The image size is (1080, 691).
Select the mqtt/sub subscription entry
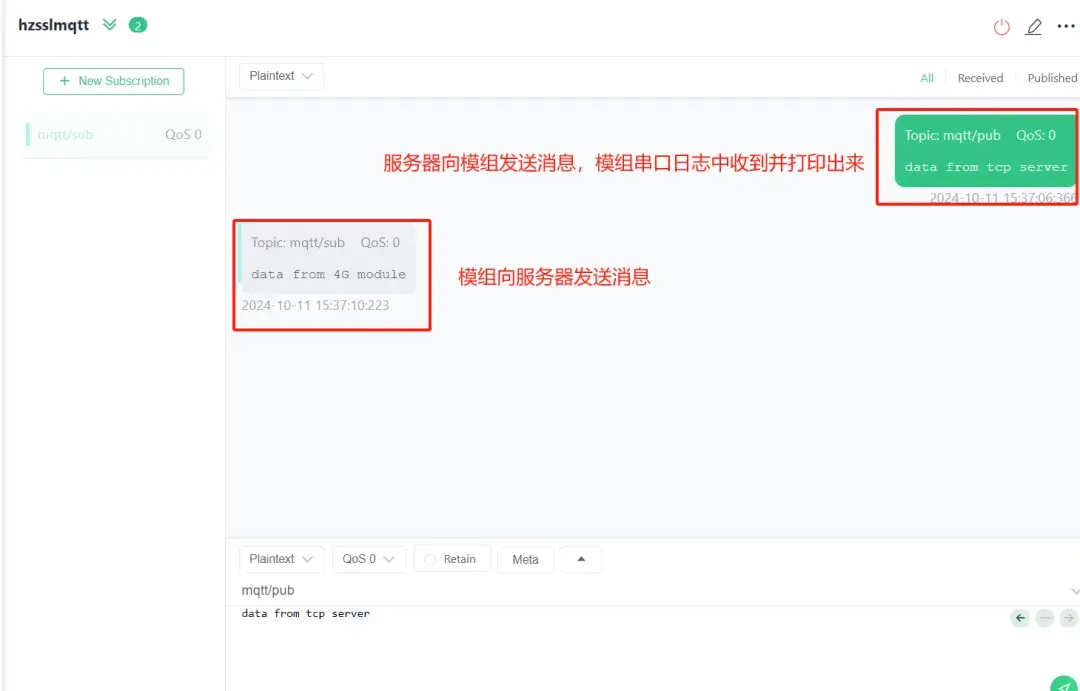116,134
